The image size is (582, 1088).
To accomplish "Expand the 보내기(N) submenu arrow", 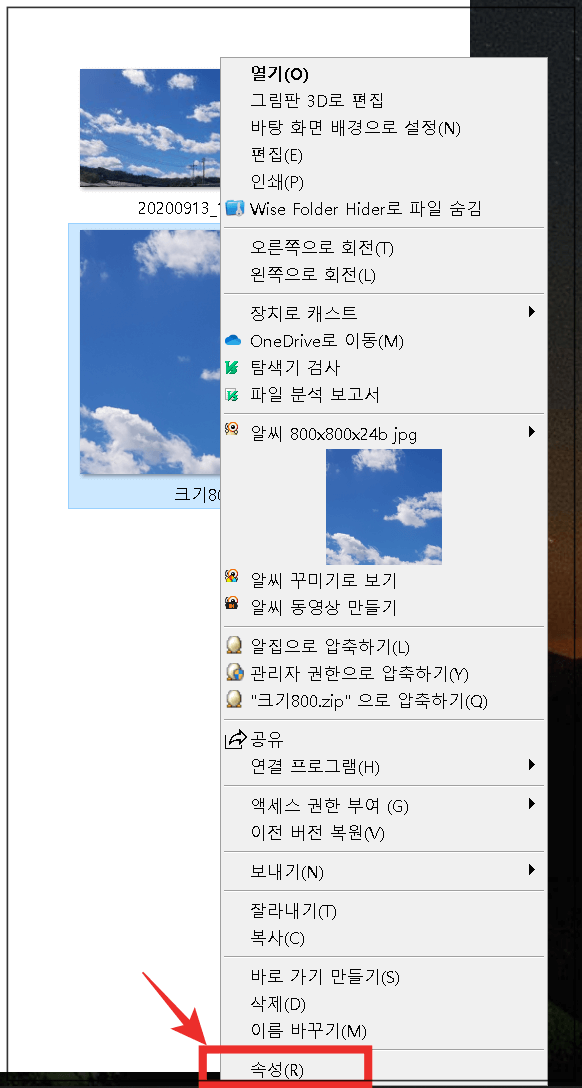I will (532, 869).
